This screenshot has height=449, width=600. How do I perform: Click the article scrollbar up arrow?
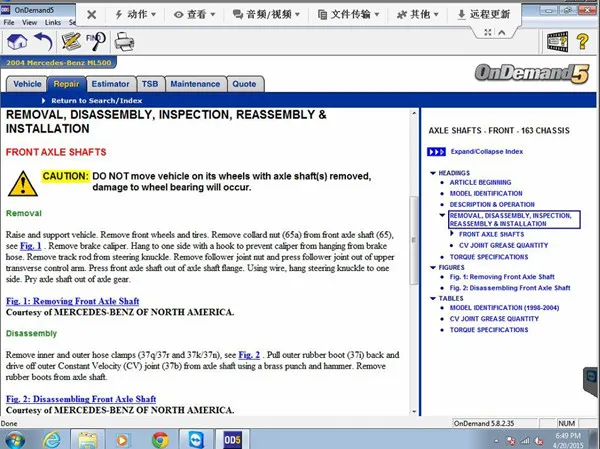[414, 113]
